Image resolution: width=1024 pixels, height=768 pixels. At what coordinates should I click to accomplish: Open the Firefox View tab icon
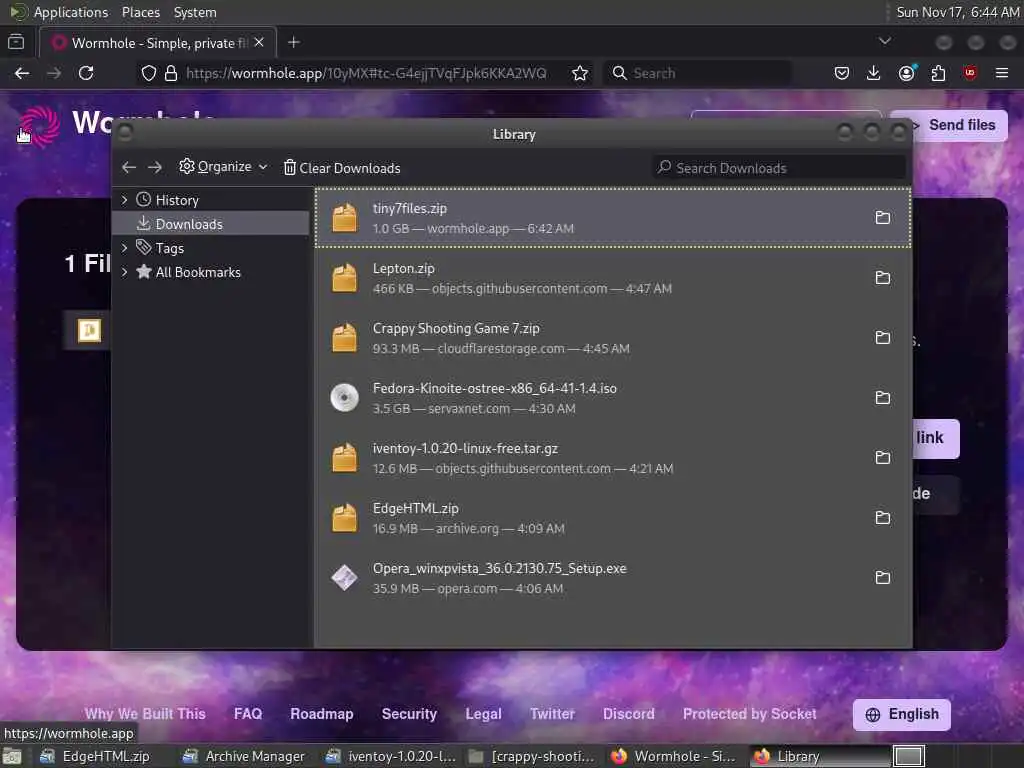pyautogui.click(x=16, y=42)
